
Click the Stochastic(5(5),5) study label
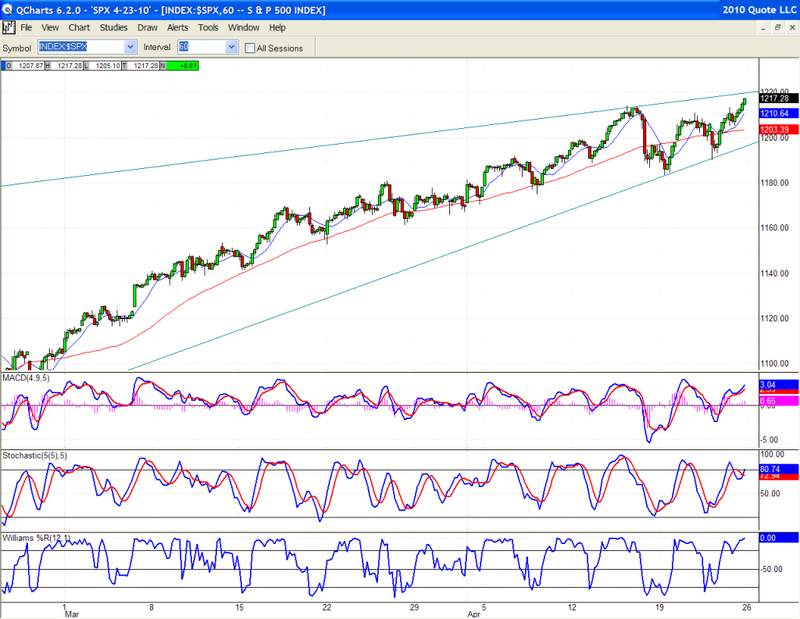pyautogui.click(x=32, y=454)
